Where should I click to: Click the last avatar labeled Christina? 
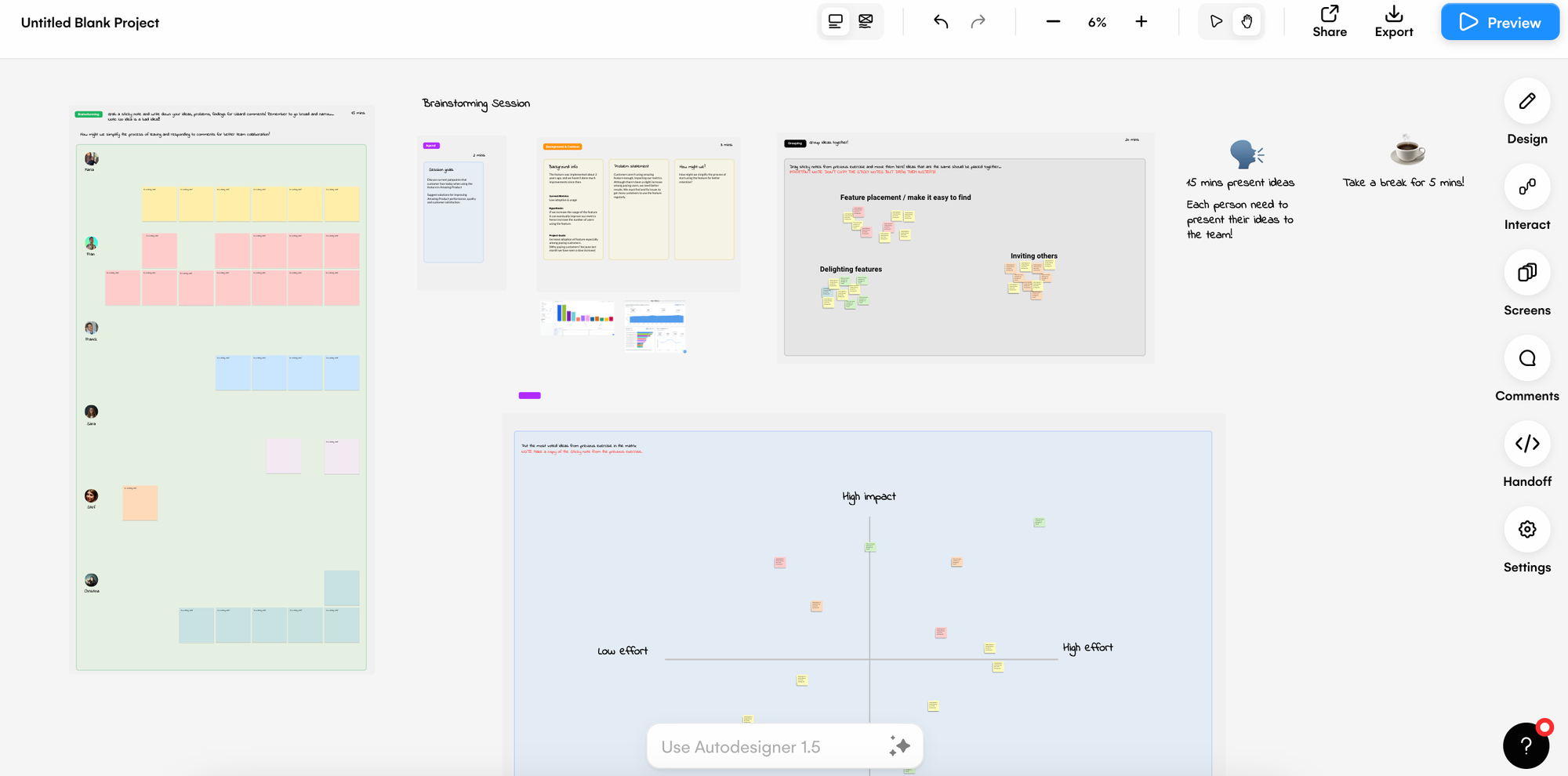pyautogui.click(x=91, y=580)
